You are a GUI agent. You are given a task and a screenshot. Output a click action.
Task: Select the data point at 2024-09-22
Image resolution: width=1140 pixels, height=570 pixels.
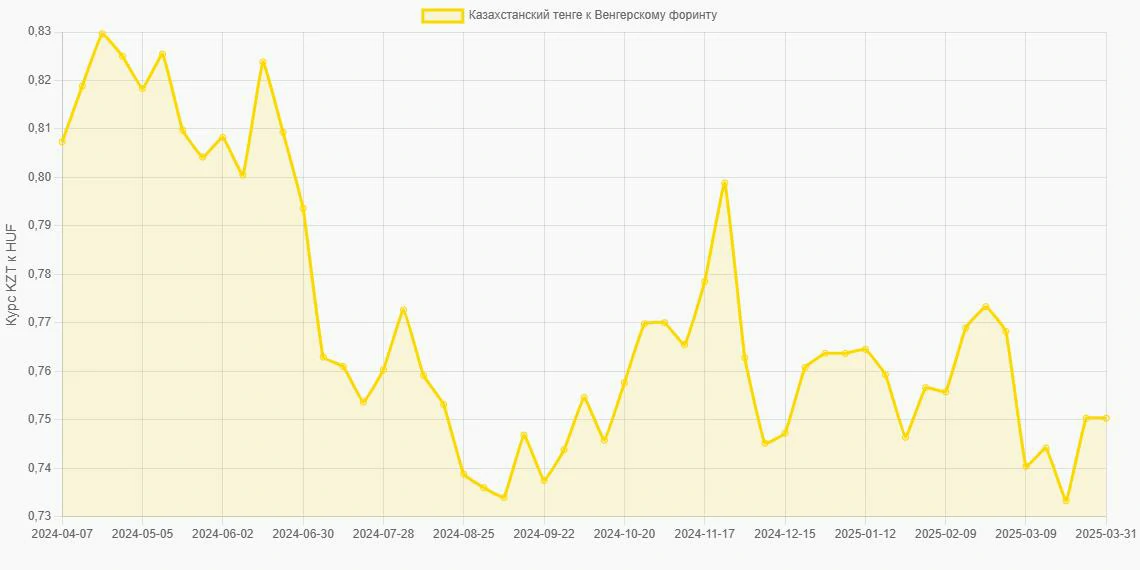tap(544, 481)
